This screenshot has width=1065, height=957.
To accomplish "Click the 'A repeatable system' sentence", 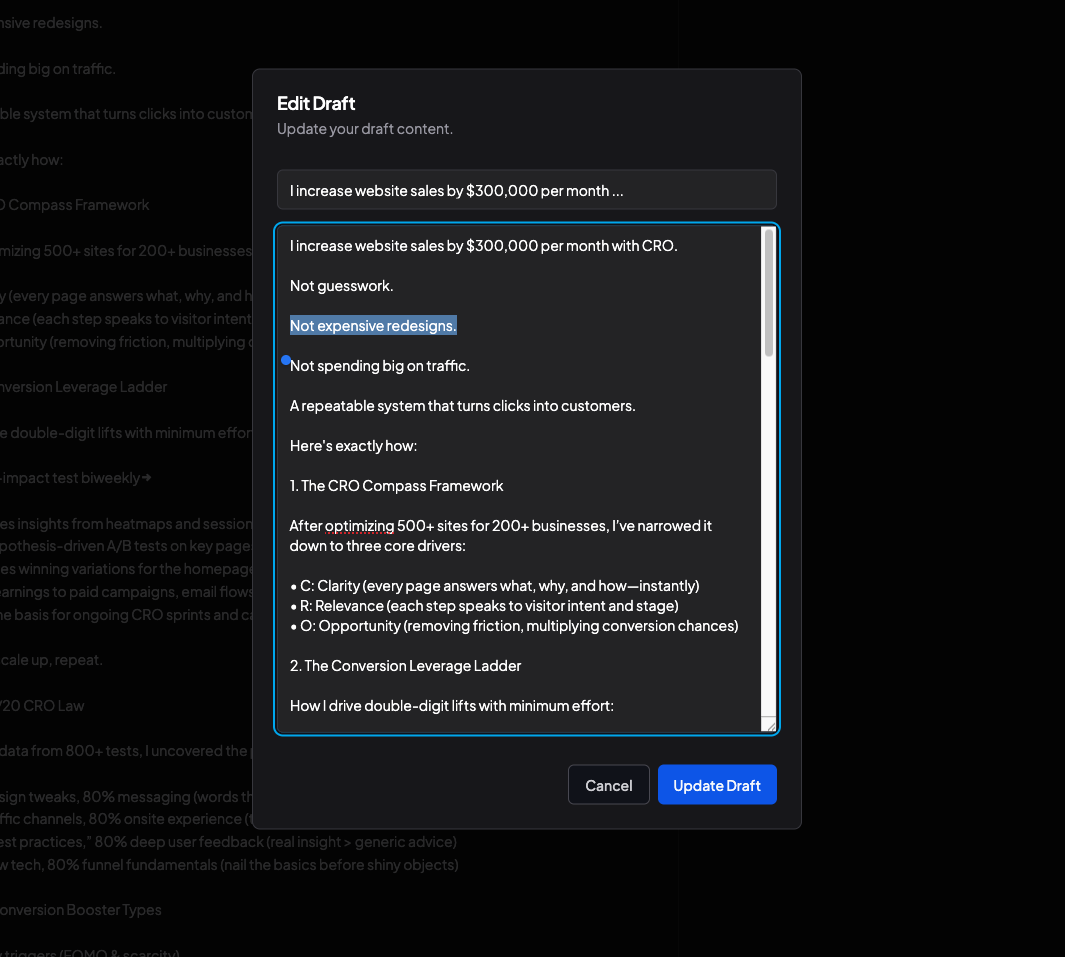I will tap(463, 406).
